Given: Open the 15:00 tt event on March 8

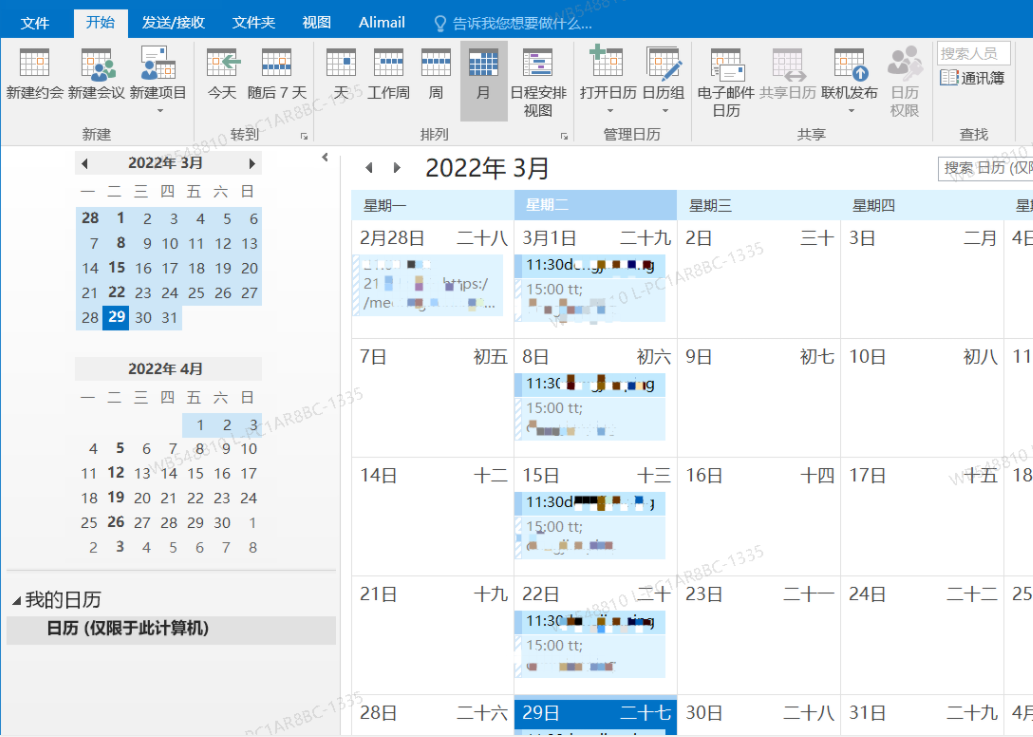Looking at the screenshot, I should coord(590,419).
